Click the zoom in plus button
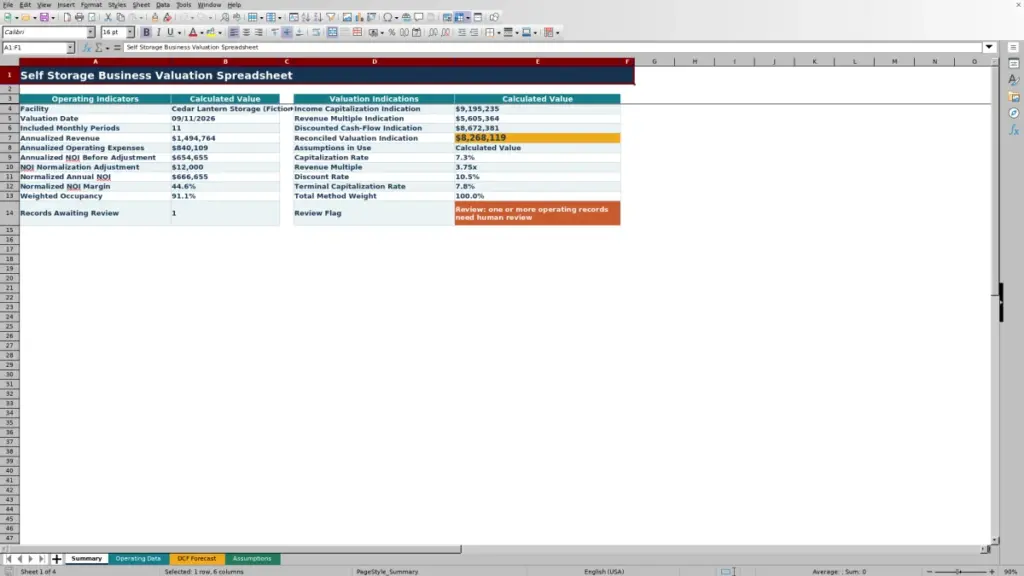 992,572
